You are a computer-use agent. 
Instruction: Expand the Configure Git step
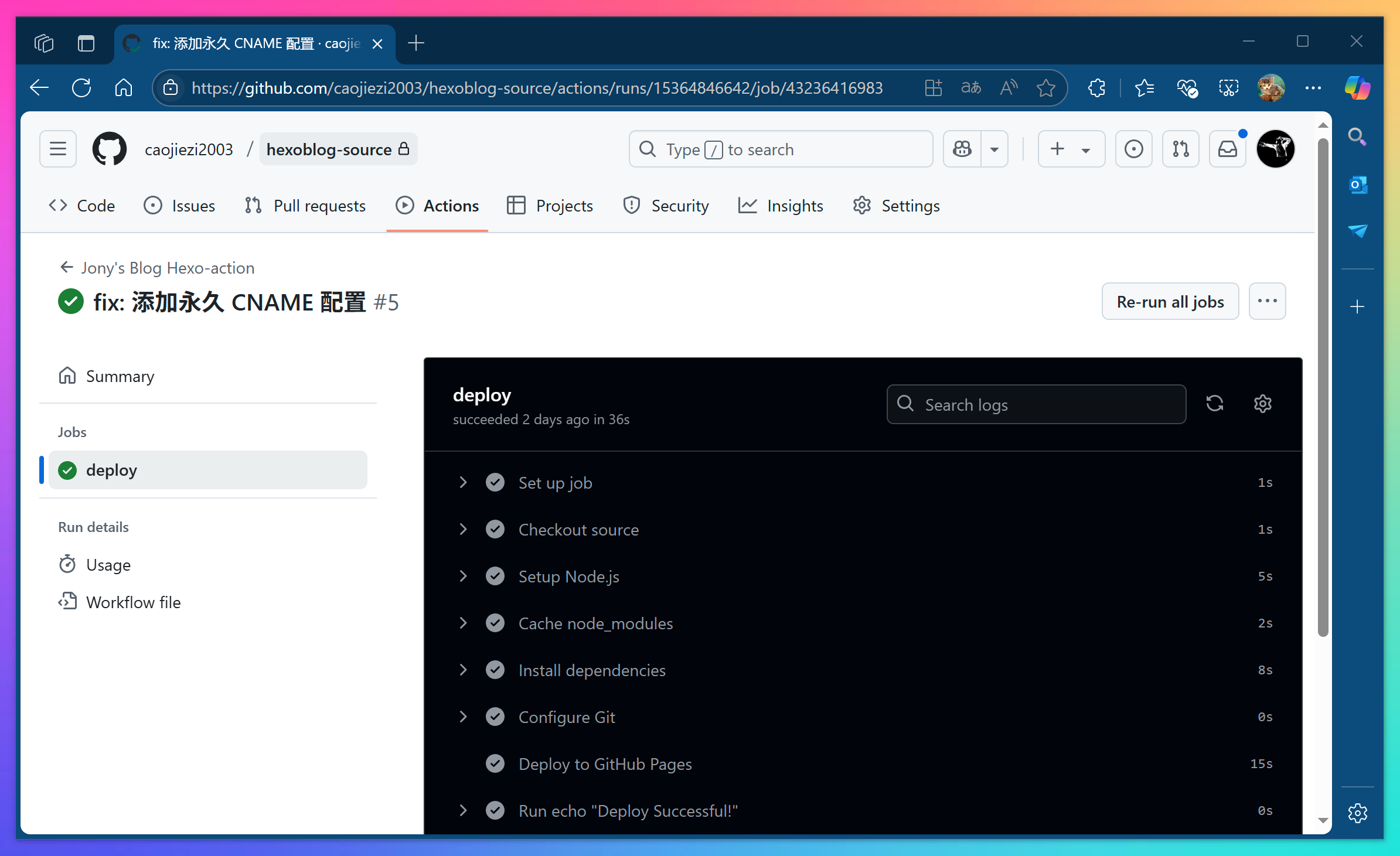(464, 717)
